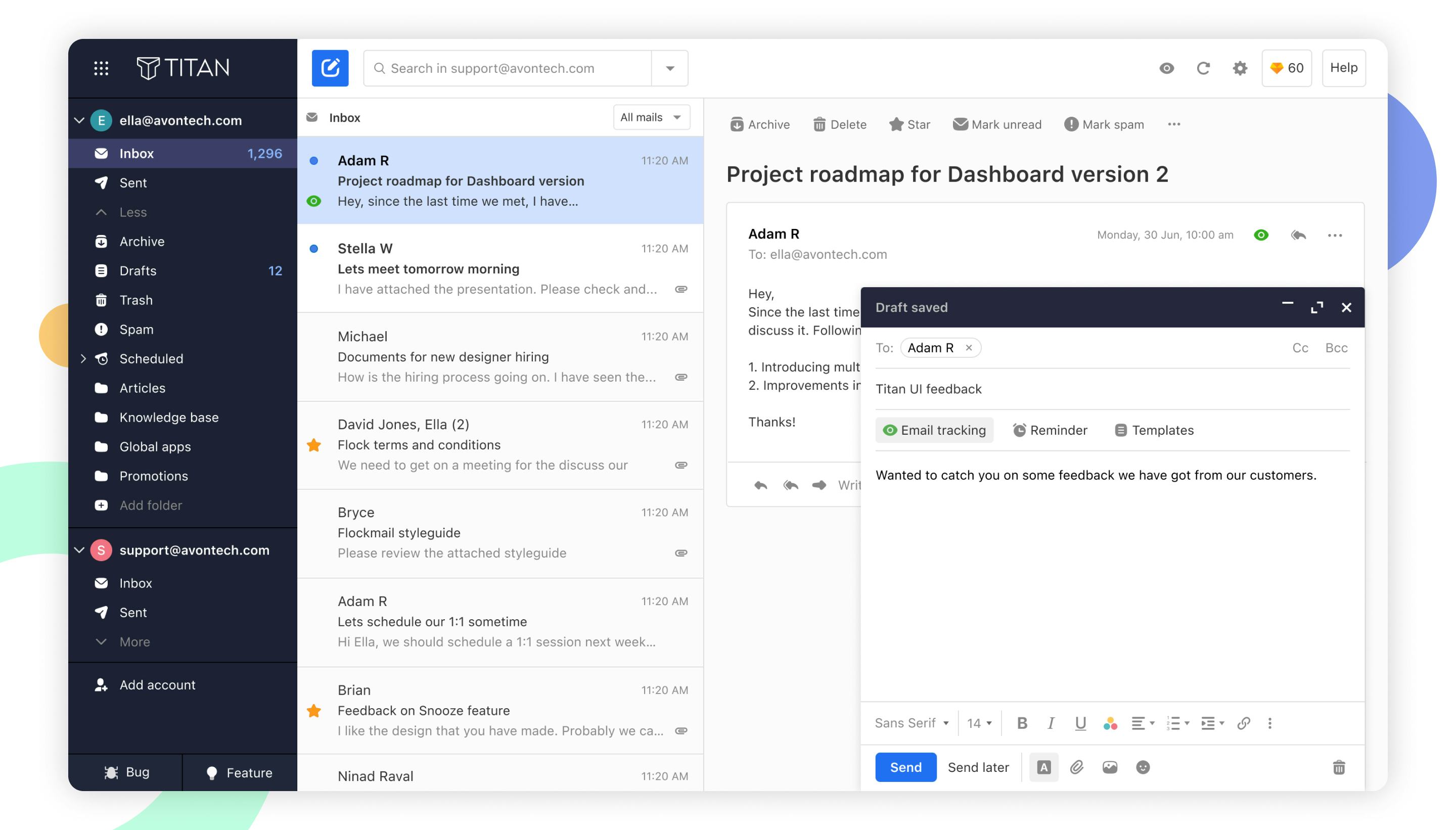
Task: Toggle Email tracking in compose window
Action: pos(934,430)
